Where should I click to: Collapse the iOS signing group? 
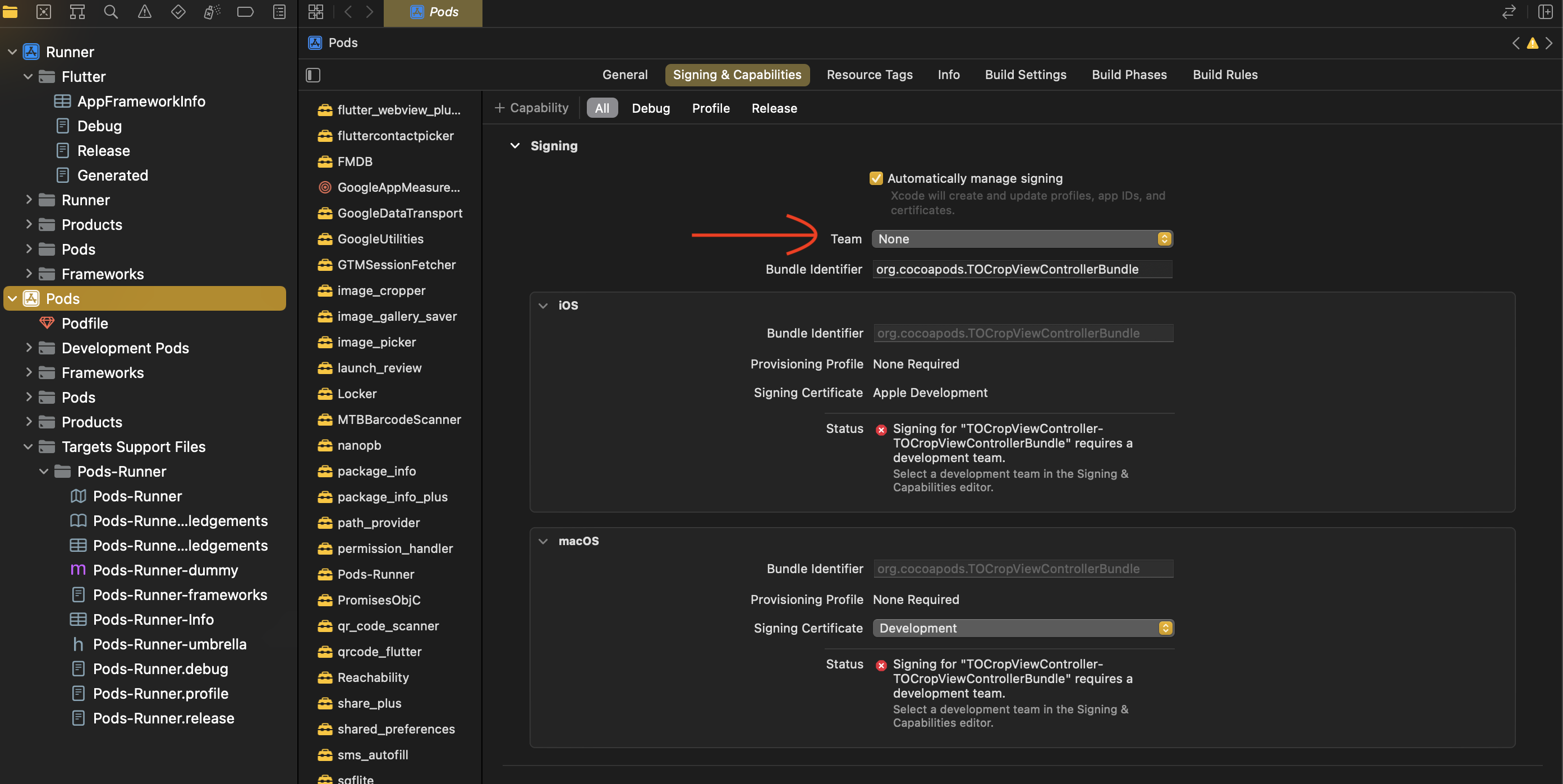click(543, 306)
